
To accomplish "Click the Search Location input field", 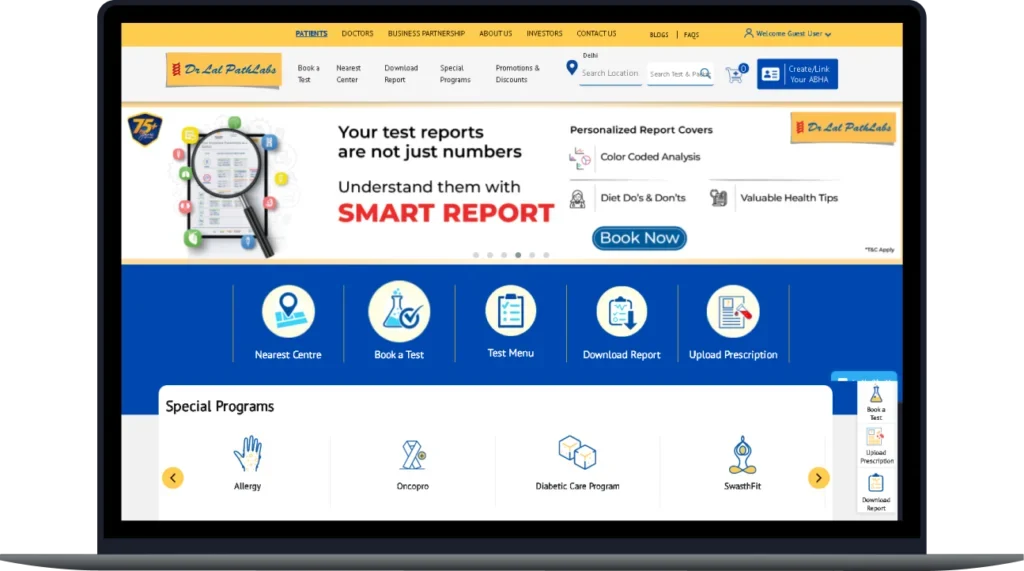I will pyautogui.click(x=610, y=73).
